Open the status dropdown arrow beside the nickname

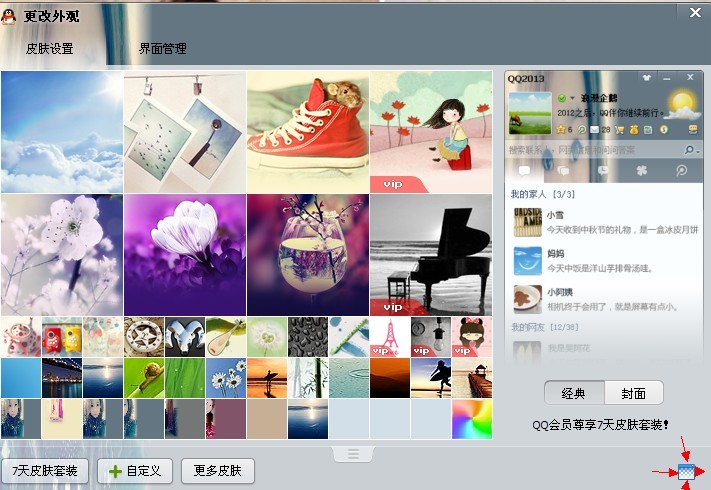coord(572,98)
